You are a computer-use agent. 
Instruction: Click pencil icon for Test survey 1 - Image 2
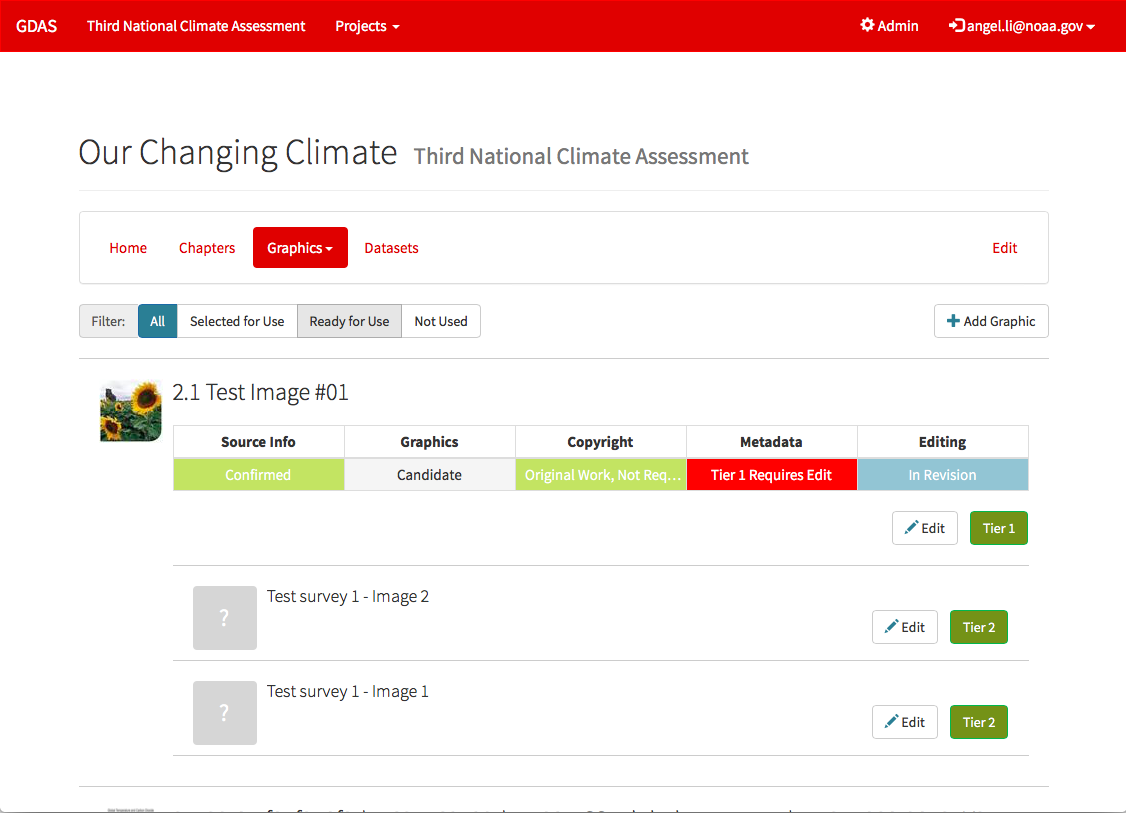[891, 627]
